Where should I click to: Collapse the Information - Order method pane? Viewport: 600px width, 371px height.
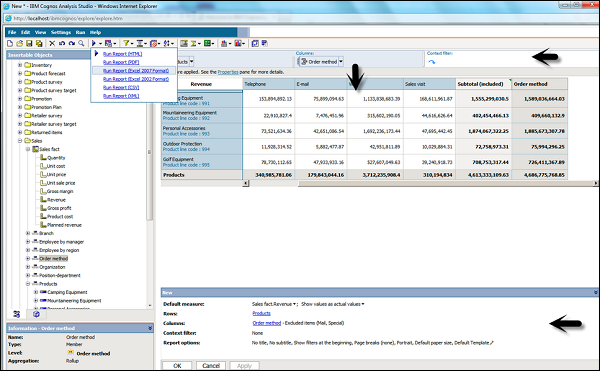[x=150, y=328]
